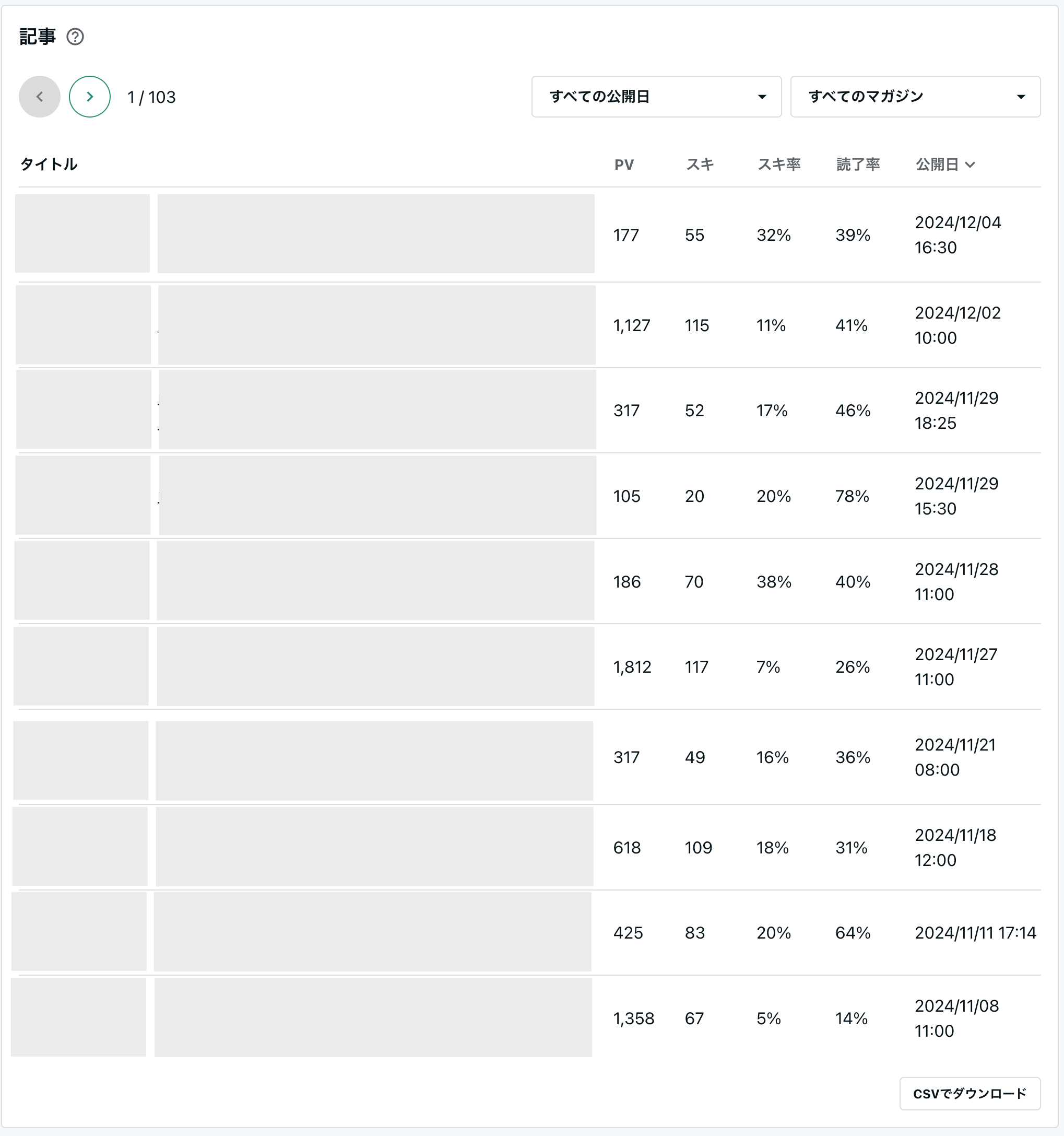The height and width of the screenshot is (1136, 1064).
Task: Select PV value 1,358
Action: click(634, 1018)
